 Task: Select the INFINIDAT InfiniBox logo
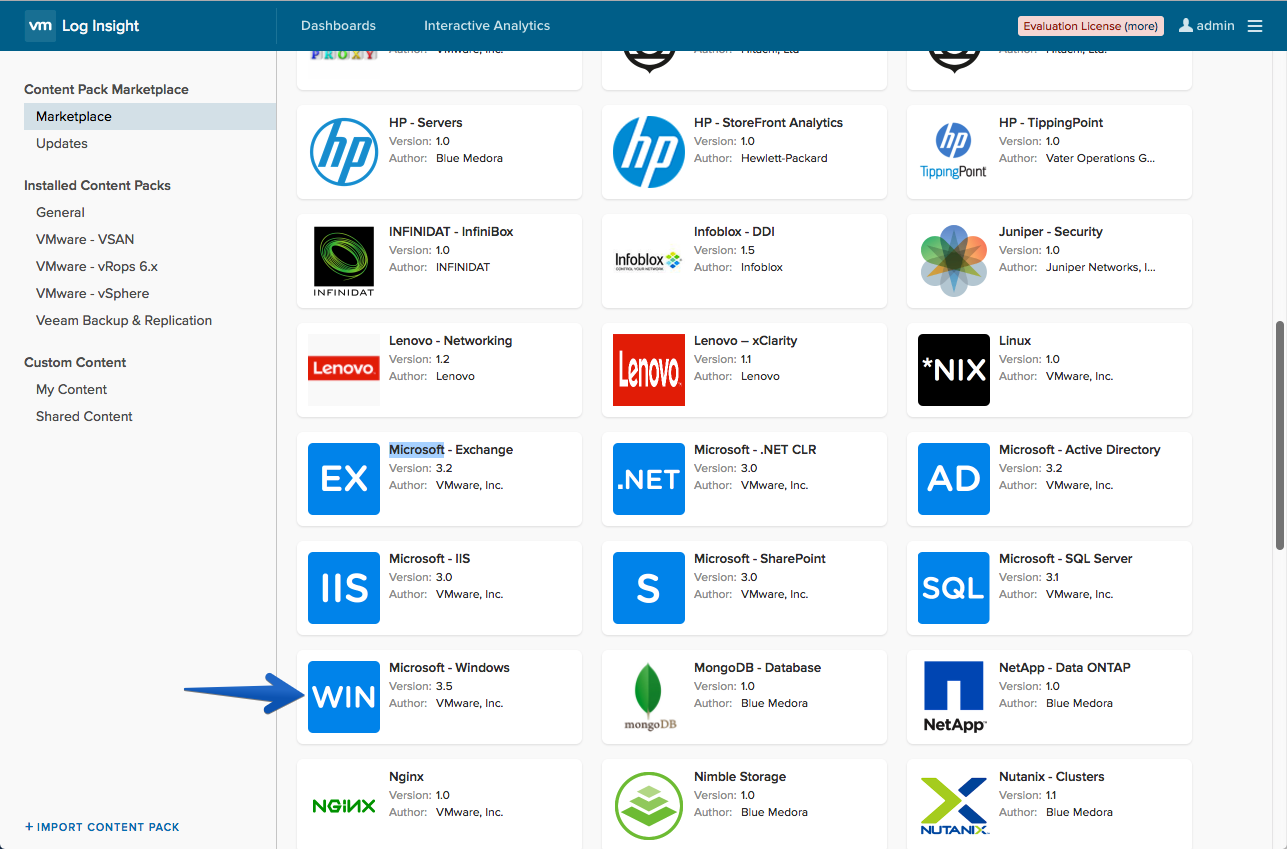pos(344,261)
